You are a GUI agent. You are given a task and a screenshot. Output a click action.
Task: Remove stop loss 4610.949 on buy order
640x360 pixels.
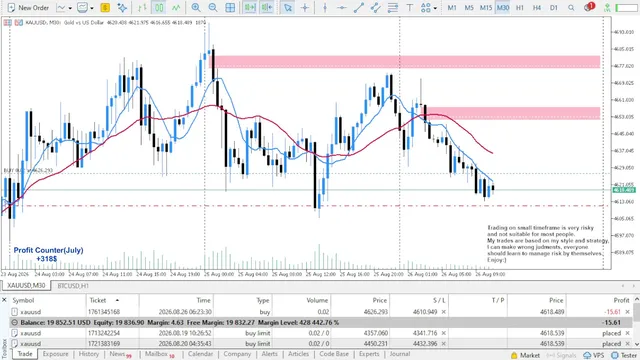click(x=444, y=312)
